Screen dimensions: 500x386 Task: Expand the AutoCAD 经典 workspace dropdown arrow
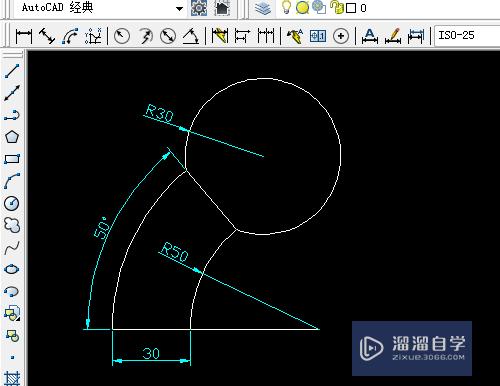(179, 9)
